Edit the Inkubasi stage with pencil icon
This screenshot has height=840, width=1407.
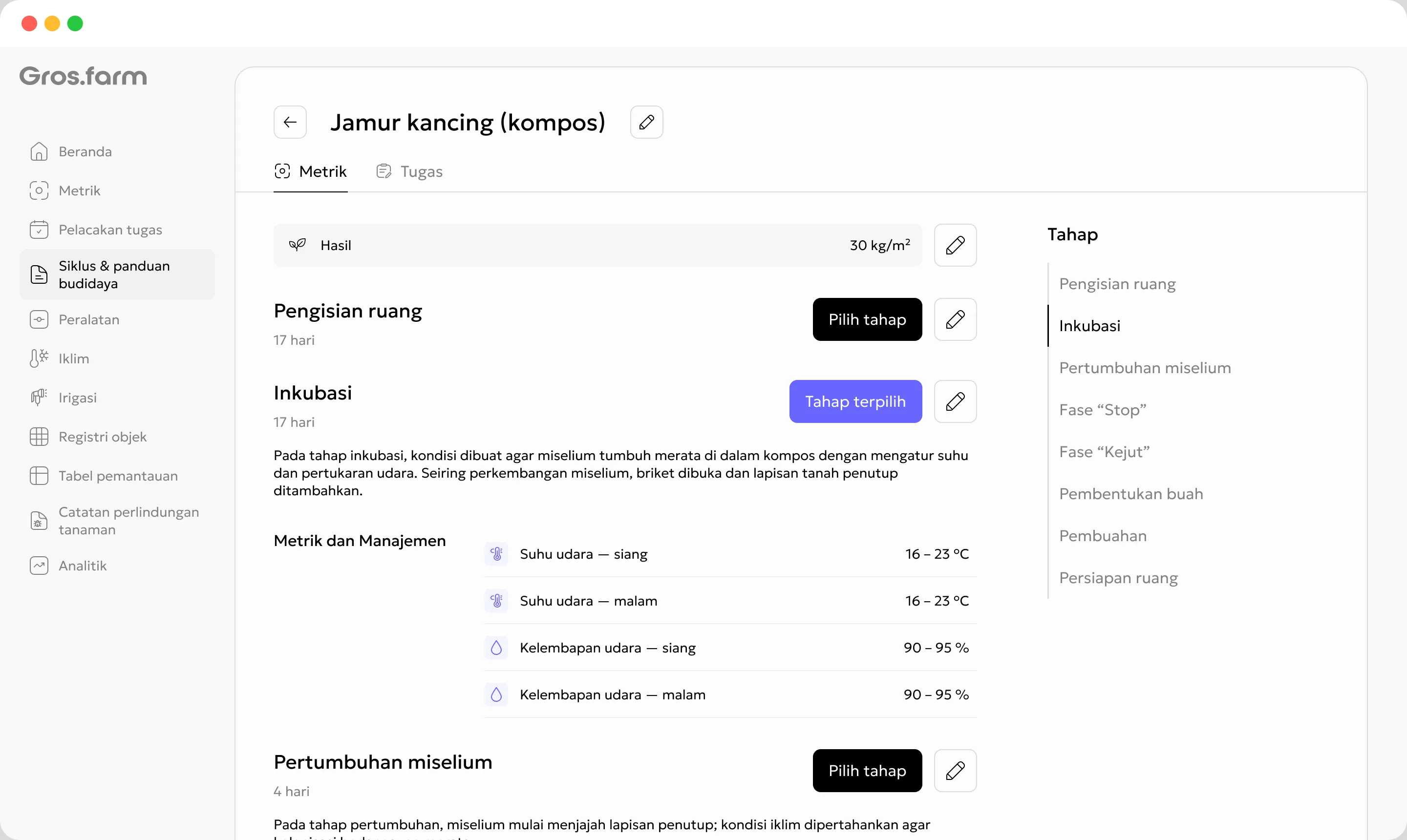click(x=955, y=401)
